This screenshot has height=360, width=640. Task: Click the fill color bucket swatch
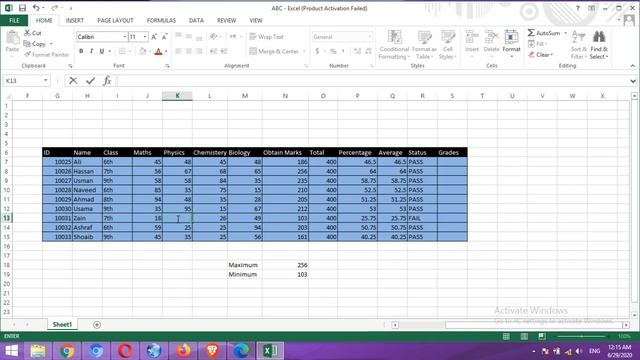142,51
